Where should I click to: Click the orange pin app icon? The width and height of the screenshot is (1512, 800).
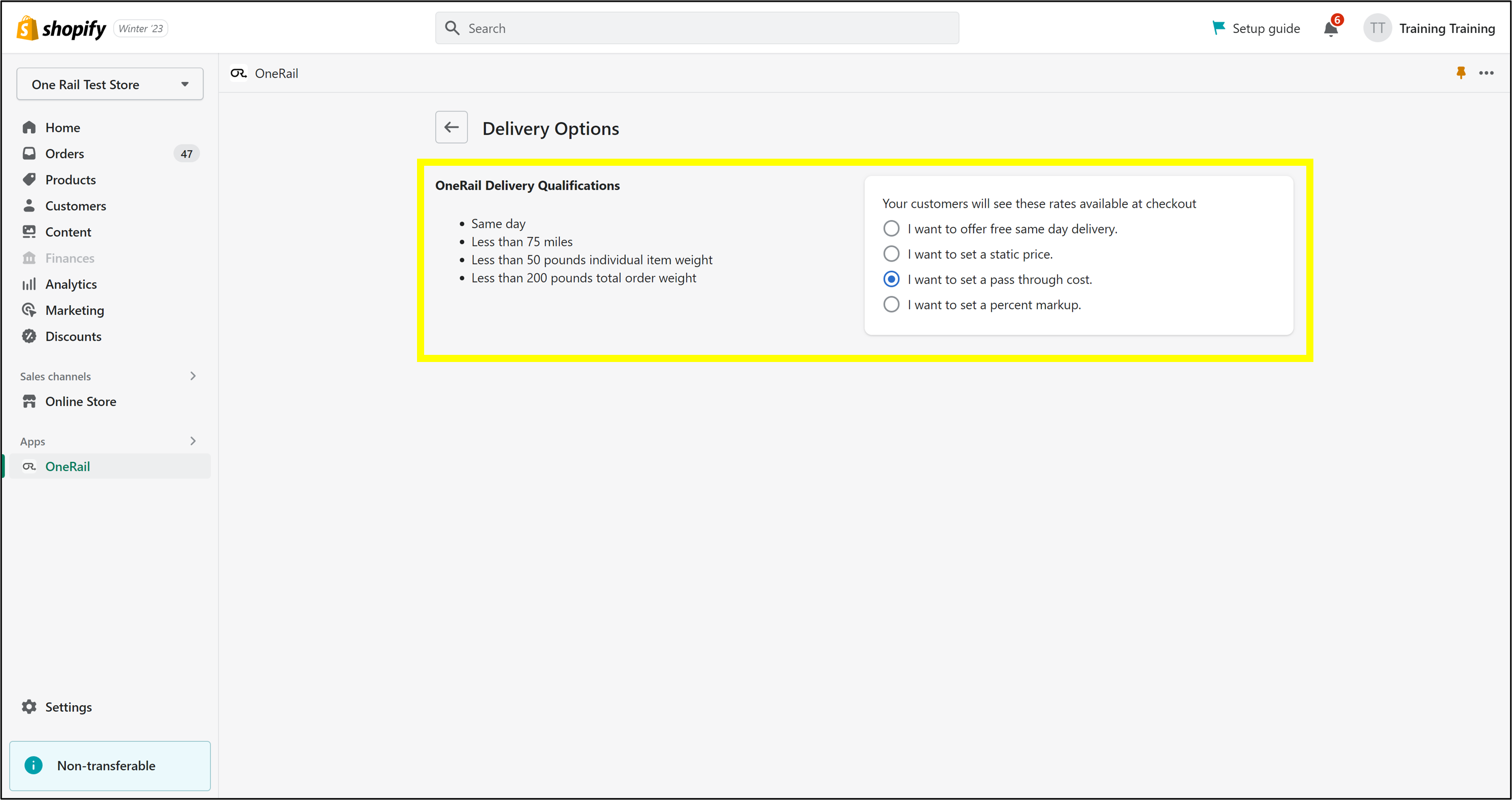point(1460,73)
